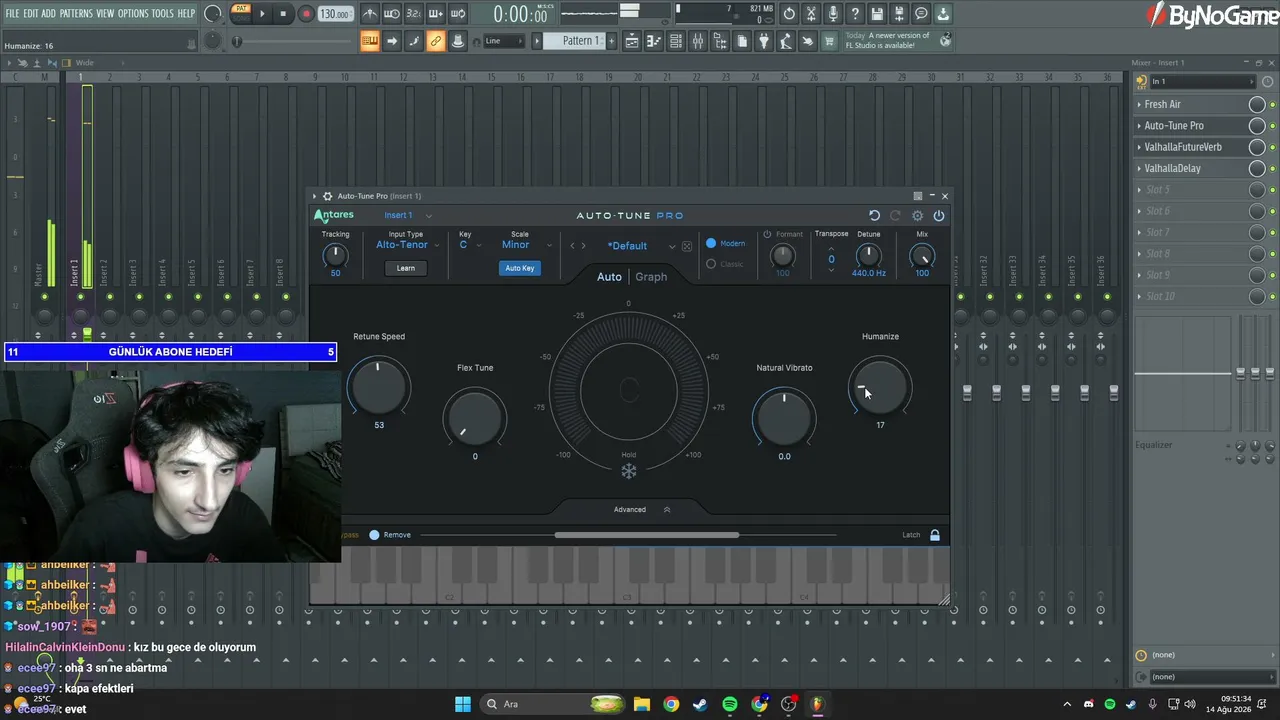Open File Explorer from the taskbar
Image resolution: width=1280 pixels, height=720 pixels.
click(x=642, y=704)
